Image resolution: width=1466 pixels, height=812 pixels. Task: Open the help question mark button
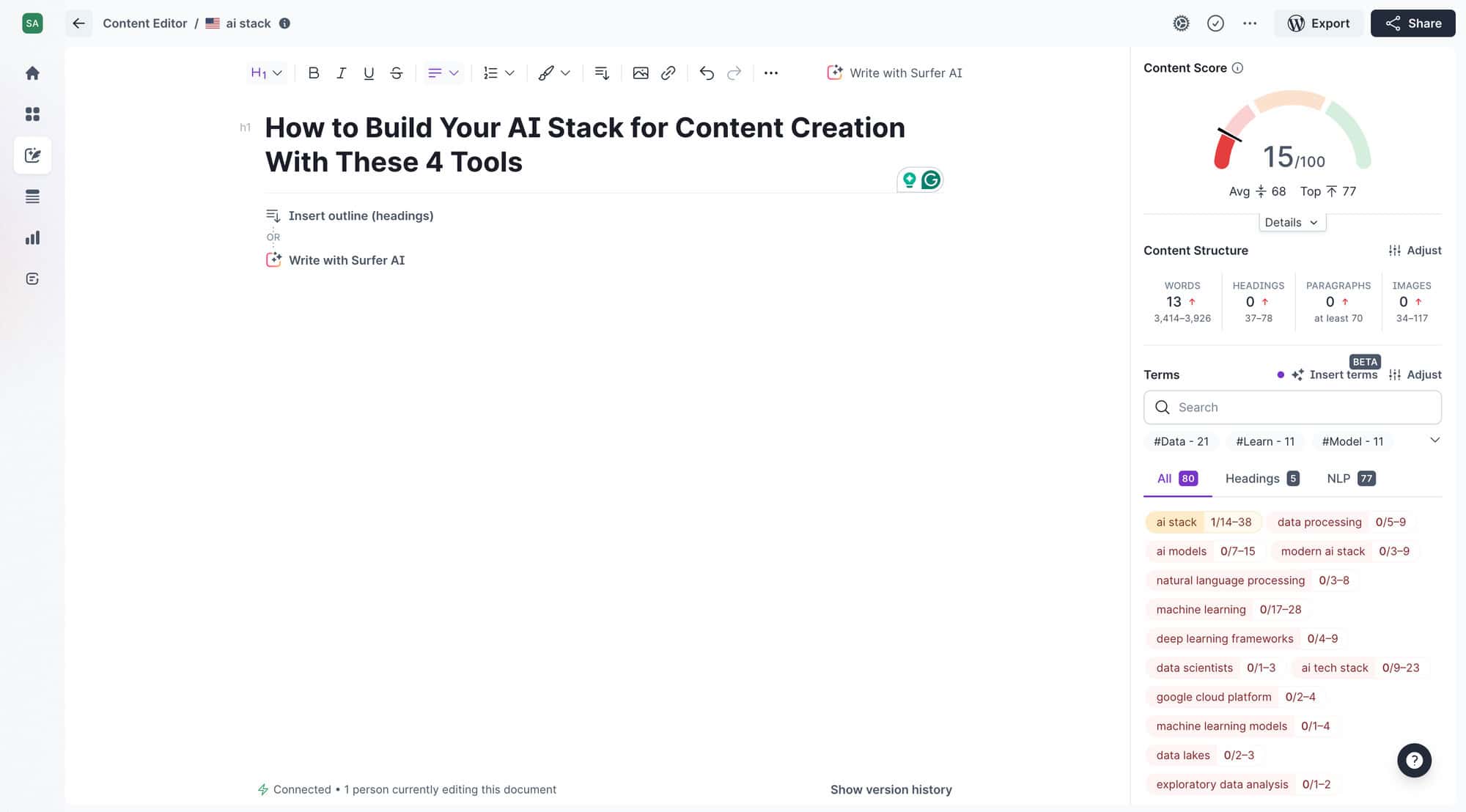tap(1414, 761)
